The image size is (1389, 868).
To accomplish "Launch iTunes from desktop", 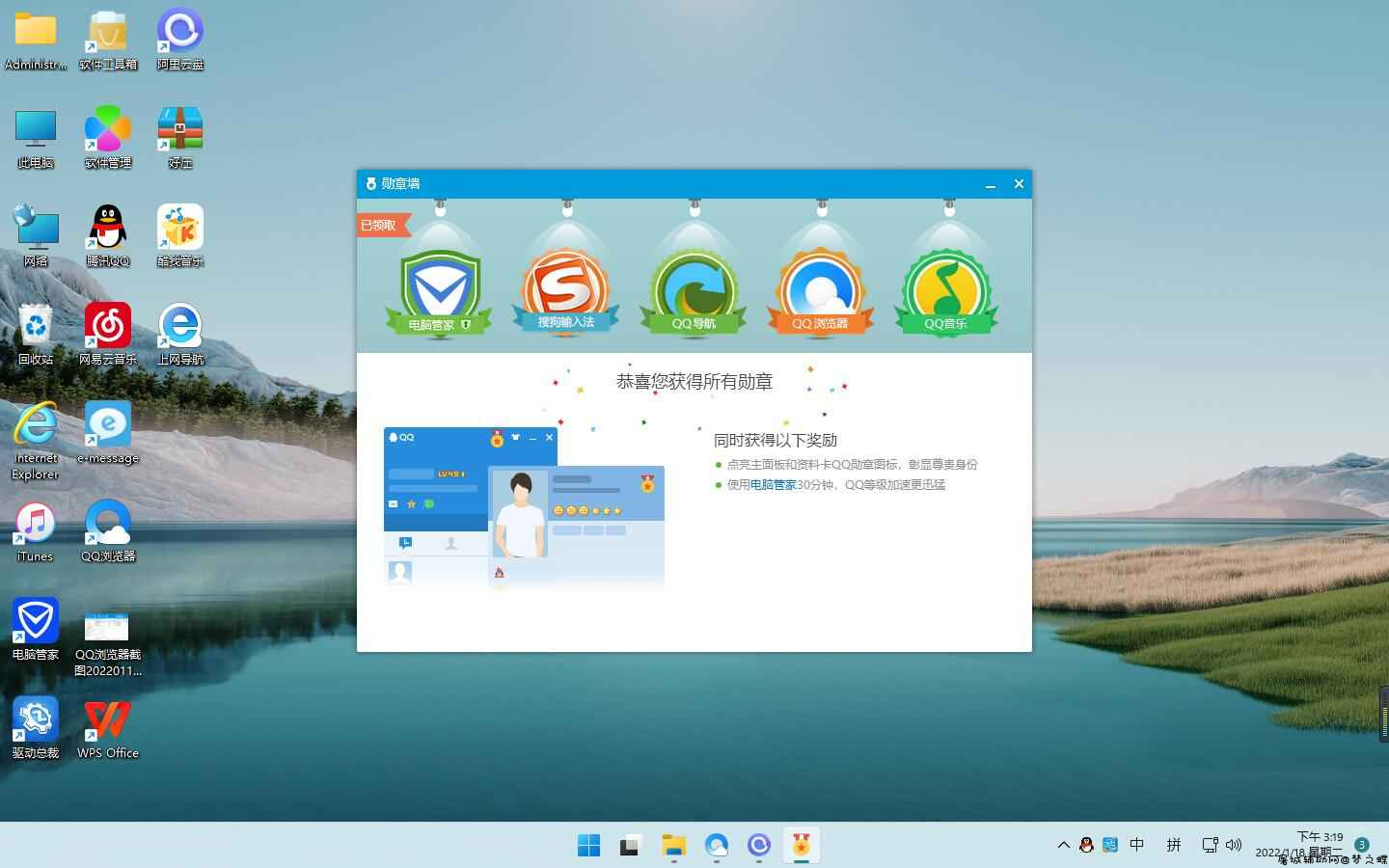I will tap(36, 531).
